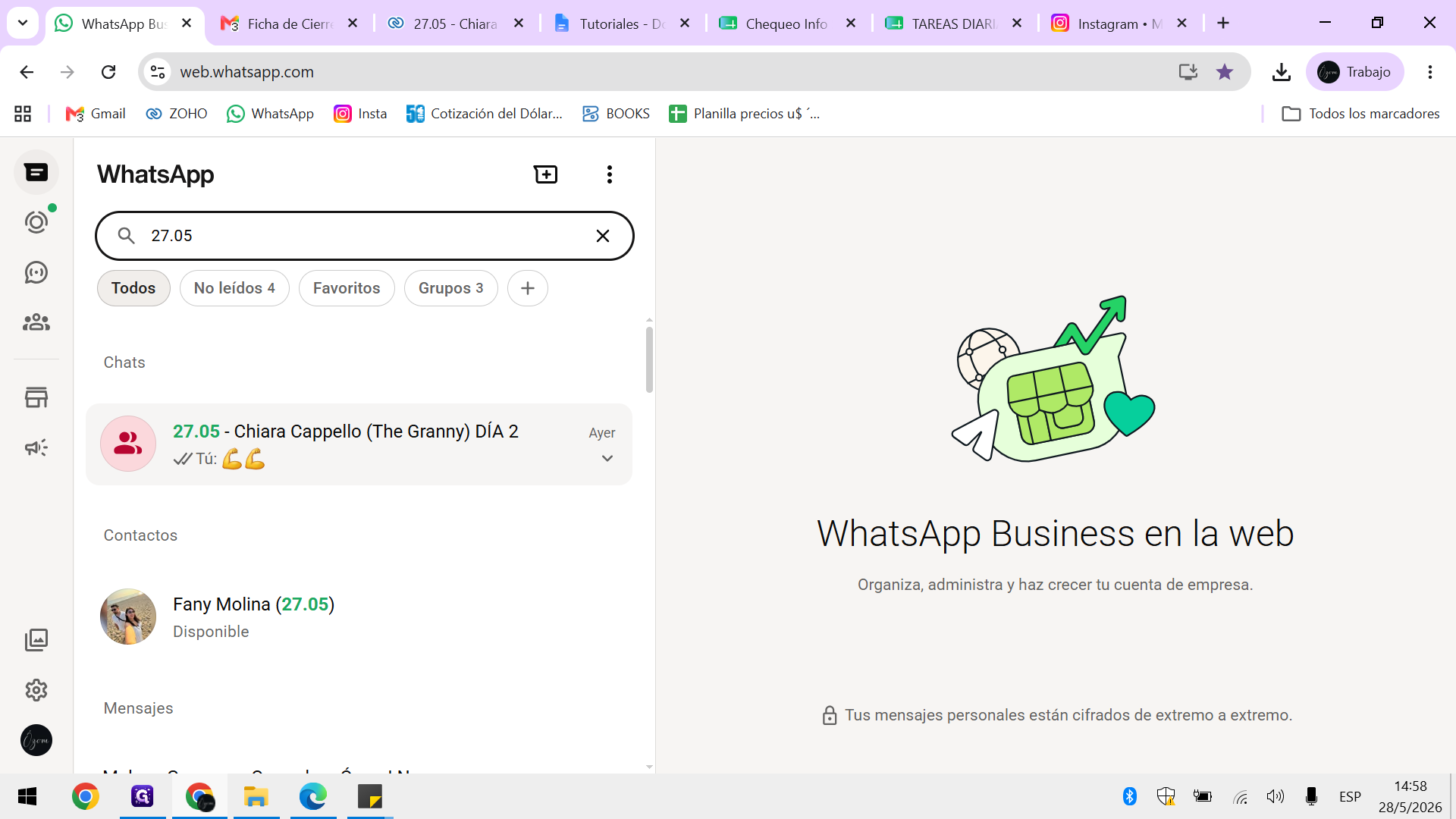The image size is (1456, 819).
Task: Switch to the Tutoriales Docs tab
Action: 621,24
